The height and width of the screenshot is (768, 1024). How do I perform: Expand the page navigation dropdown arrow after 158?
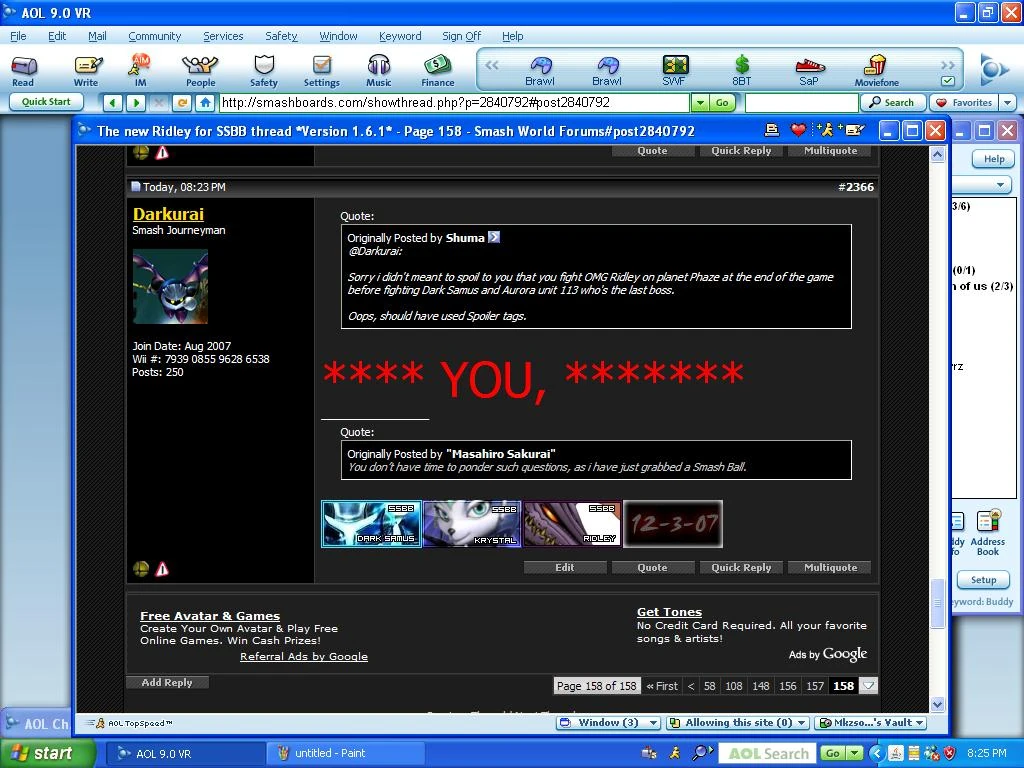click(x=869, y=686)
